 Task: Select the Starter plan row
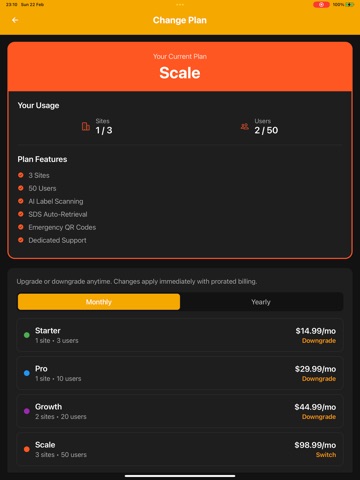click(x=180, y=335)
